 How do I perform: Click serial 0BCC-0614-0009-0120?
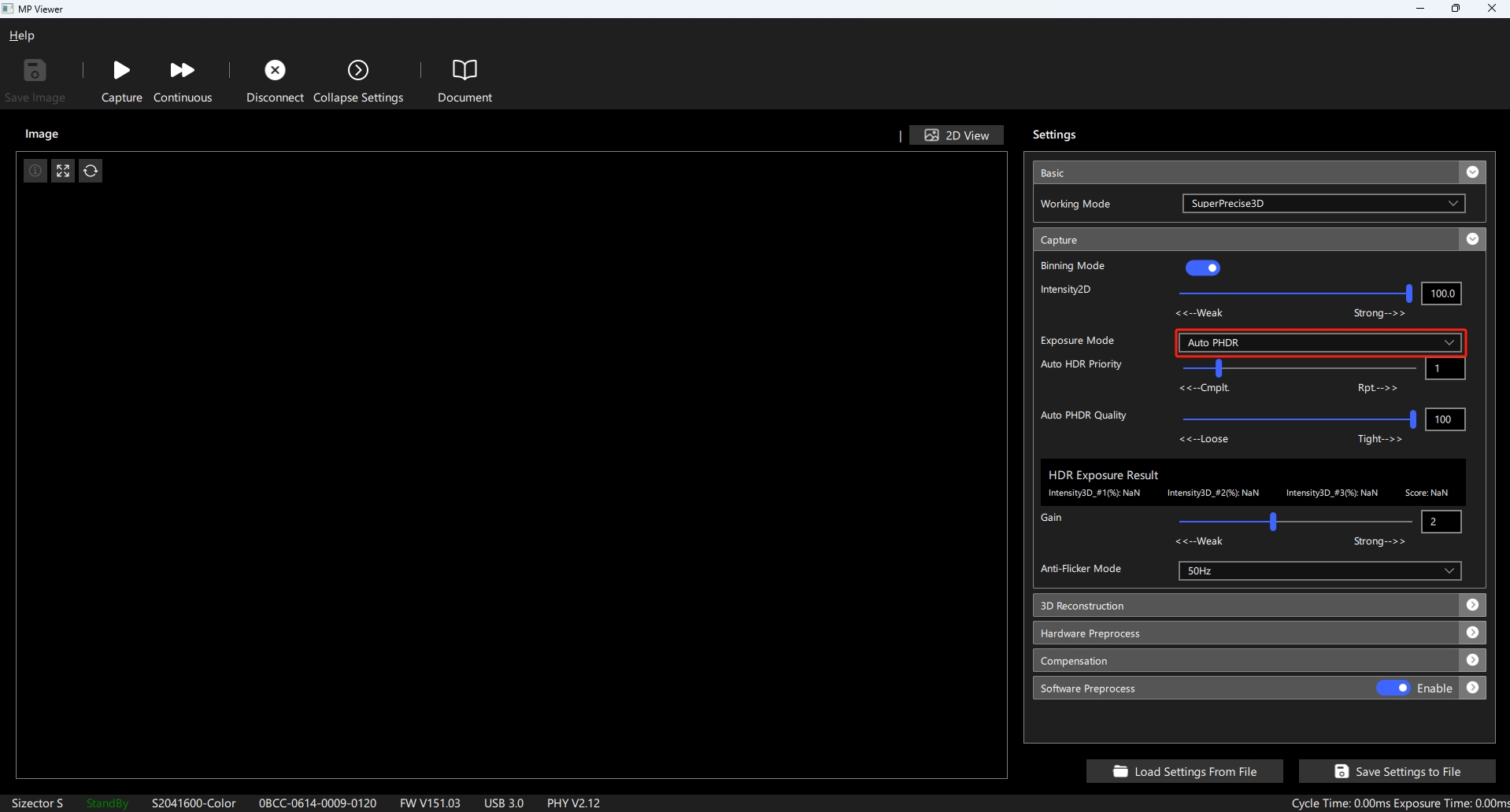(317, 803)
